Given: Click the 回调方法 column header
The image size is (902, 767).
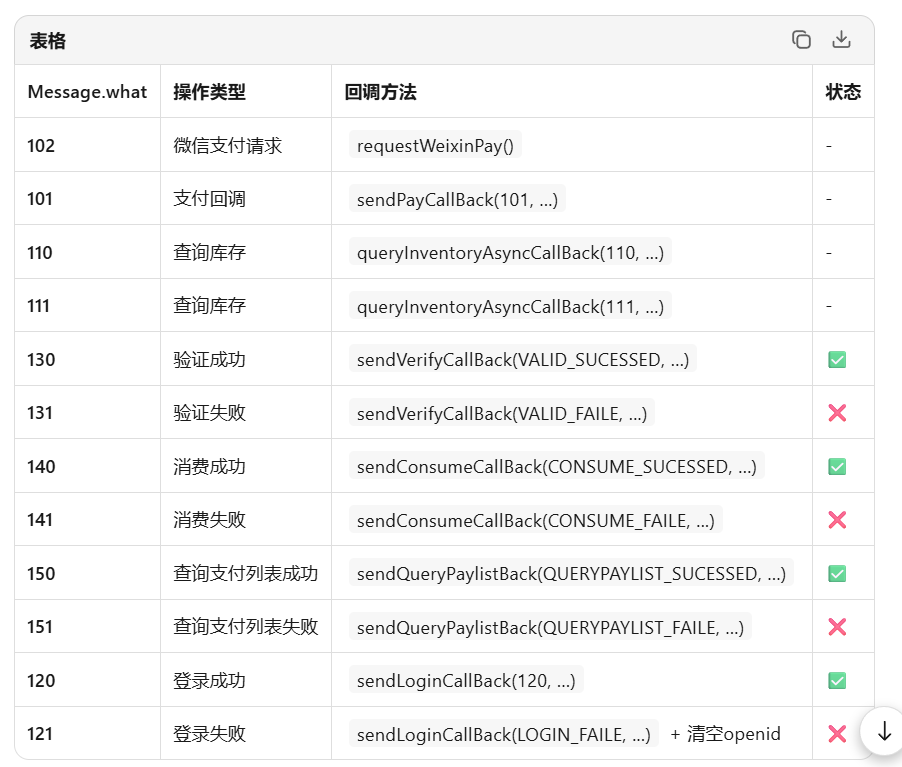Looking at the screenshot, I should pyautogui.click(x=380, y=92).
